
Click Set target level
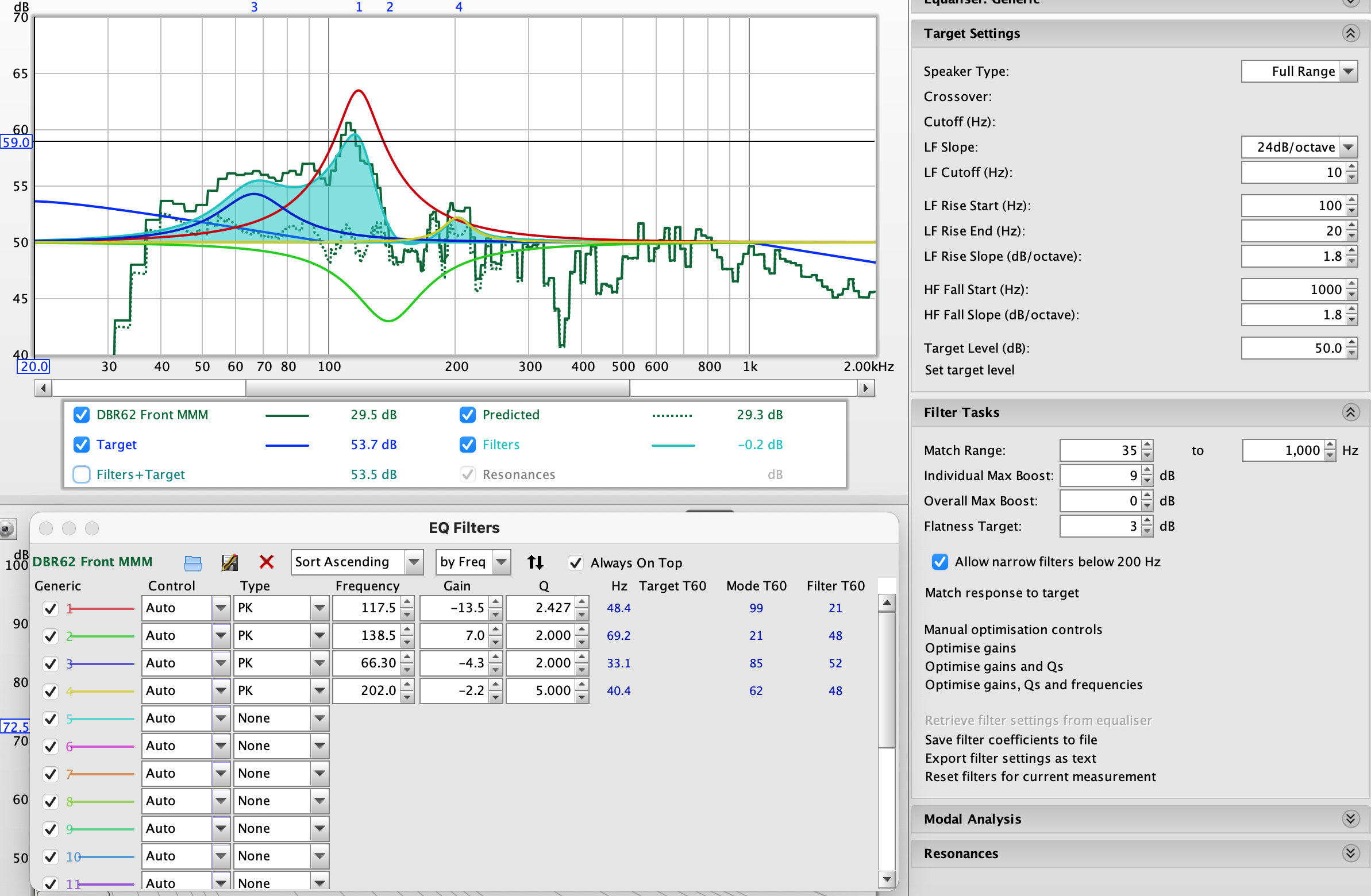click(x=969, y=370)
